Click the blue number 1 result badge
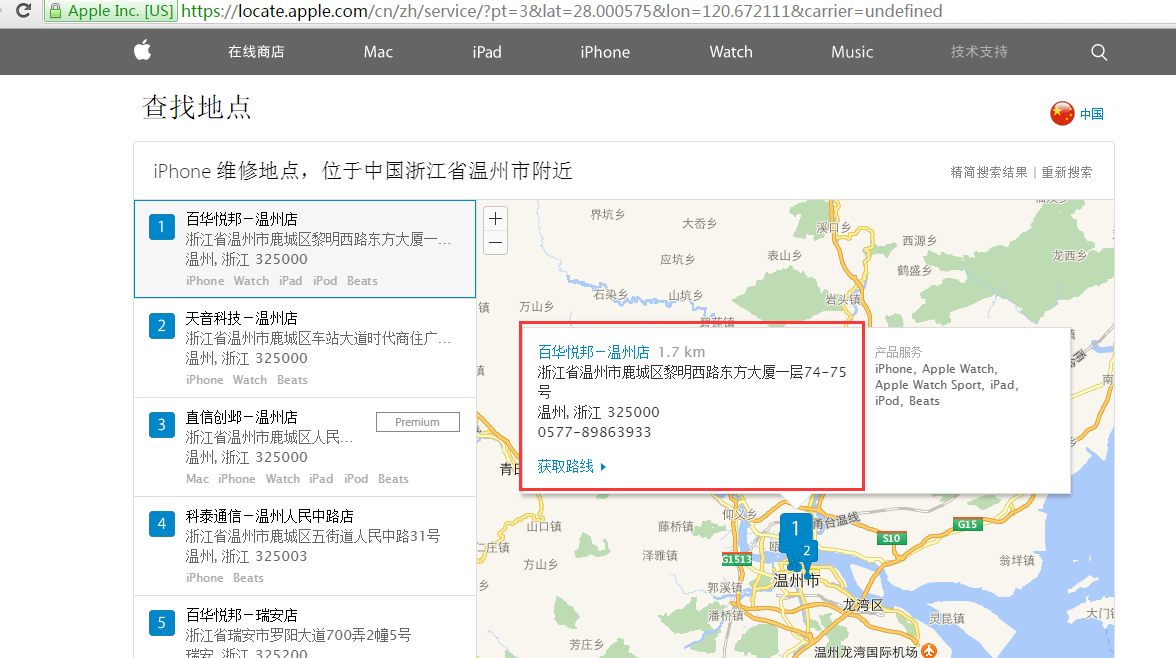The width and height of the screenshot is (1176, 658). (x=161, y=227)
